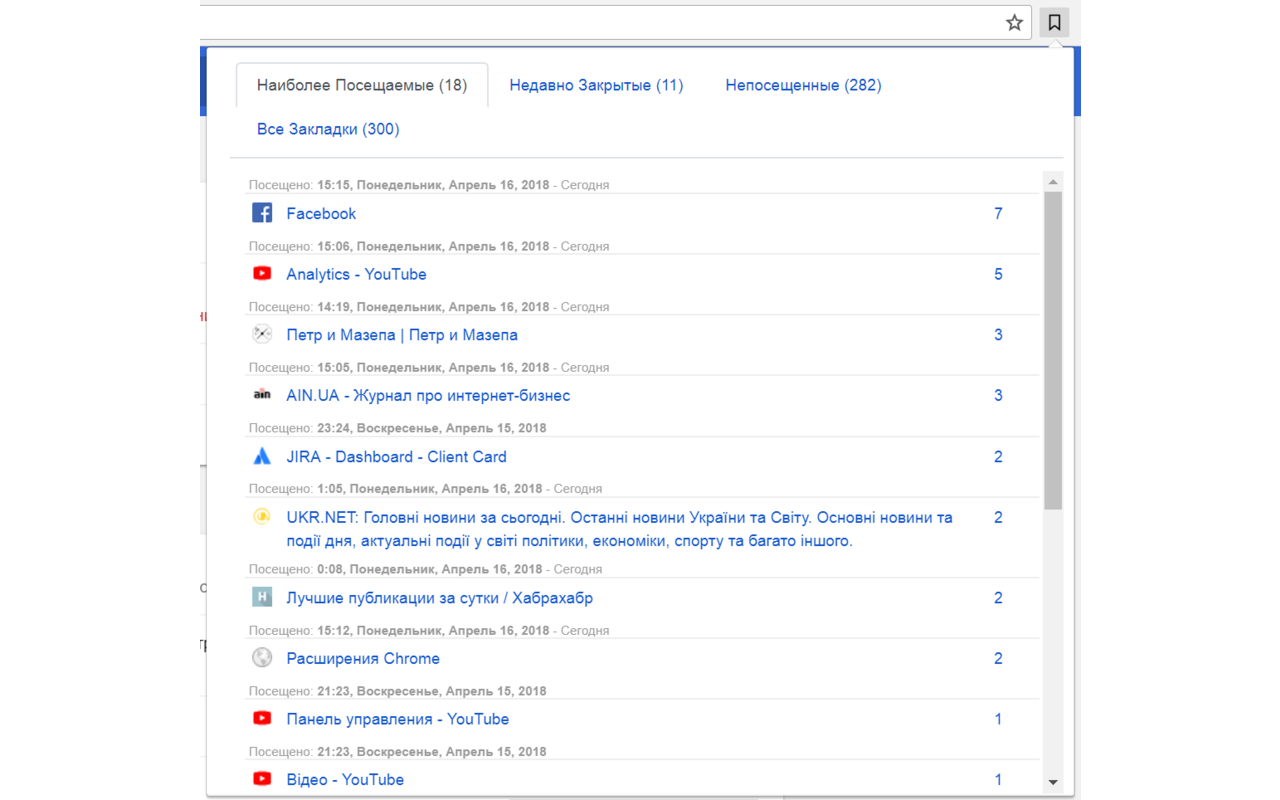The height and width of the screenshot is (800, 1280).
Task: Click the Посещено 15:15 timestamp above Facebook
Action: [429, 185]
